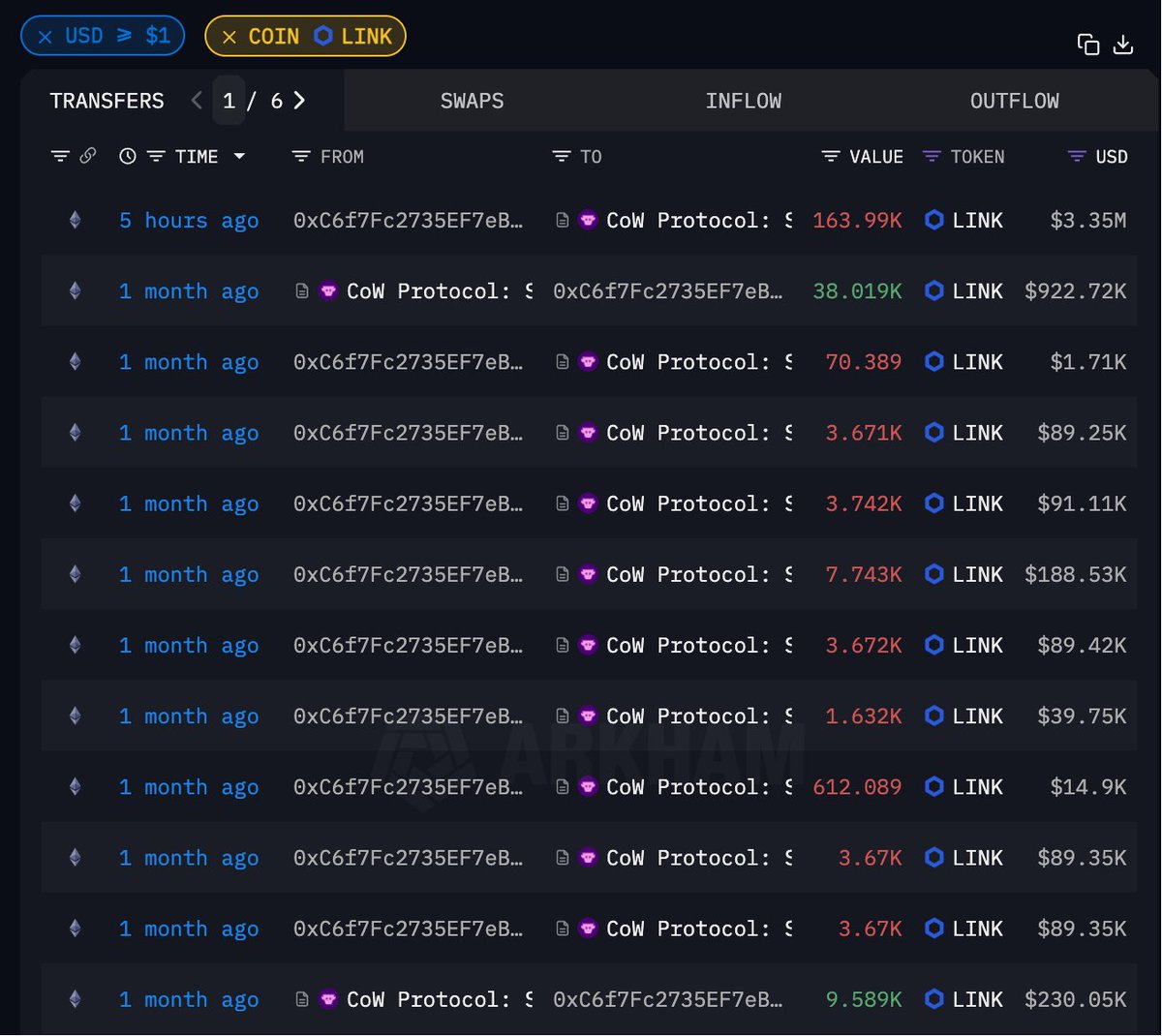The width and height of the screenshot is (1162, 1036).
Task: Copy the transfers table data
Action: click(1088, 45)
